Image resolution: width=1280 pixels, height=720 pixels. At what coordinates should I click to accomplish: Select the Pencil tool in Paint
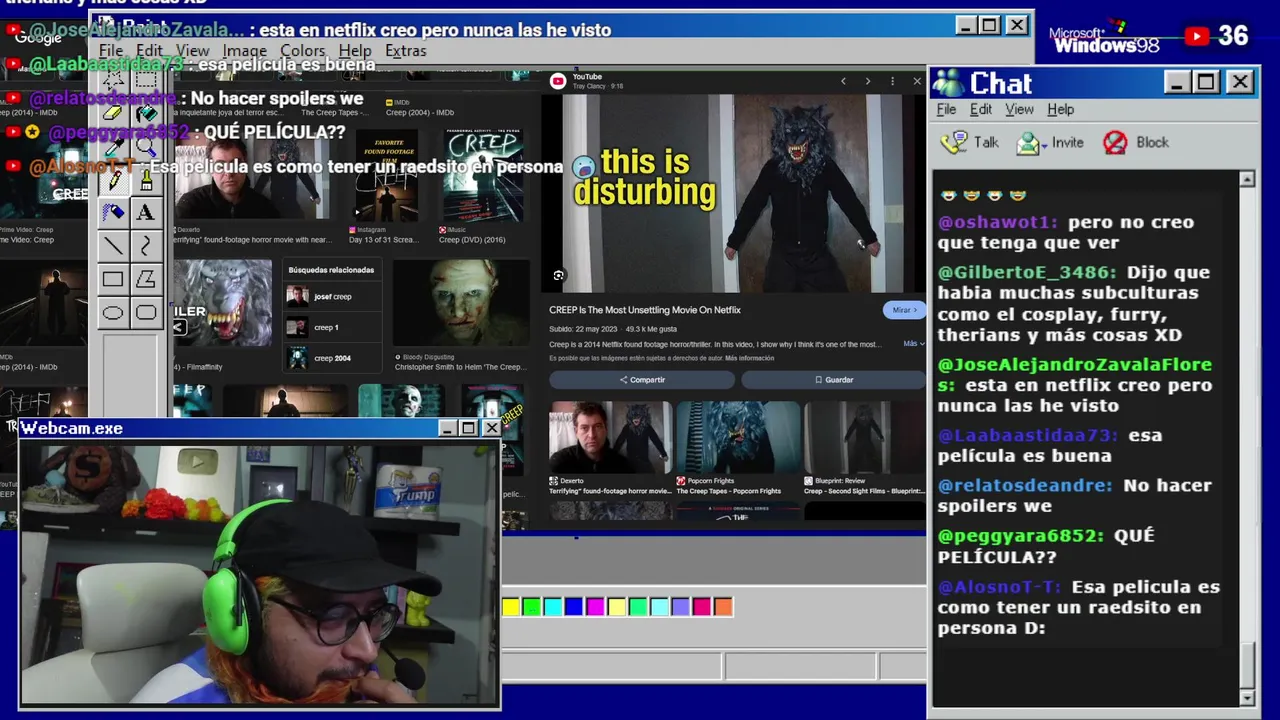pos(113,180)
